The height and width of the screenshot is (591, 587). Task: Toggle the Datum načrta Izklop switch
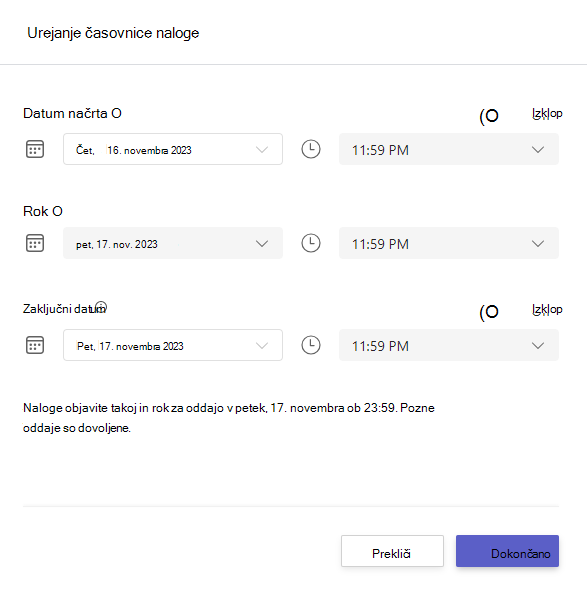tap(489, 116)
